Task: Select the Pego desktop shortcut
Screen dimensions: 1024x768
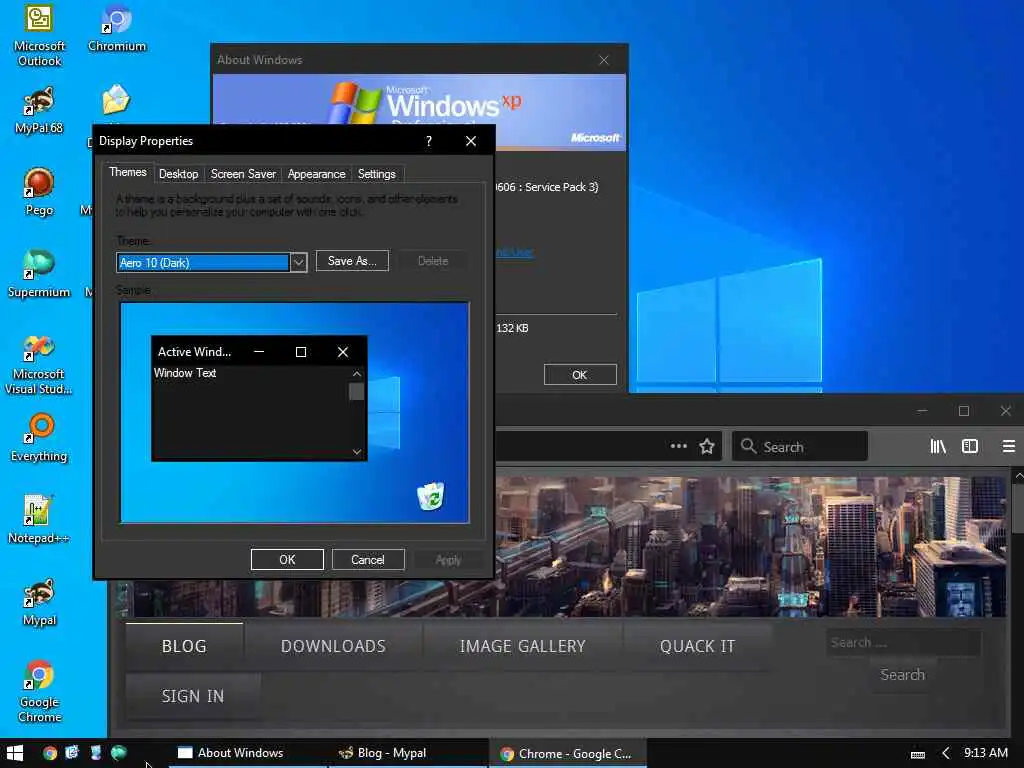Action: (x=39, y=191)
